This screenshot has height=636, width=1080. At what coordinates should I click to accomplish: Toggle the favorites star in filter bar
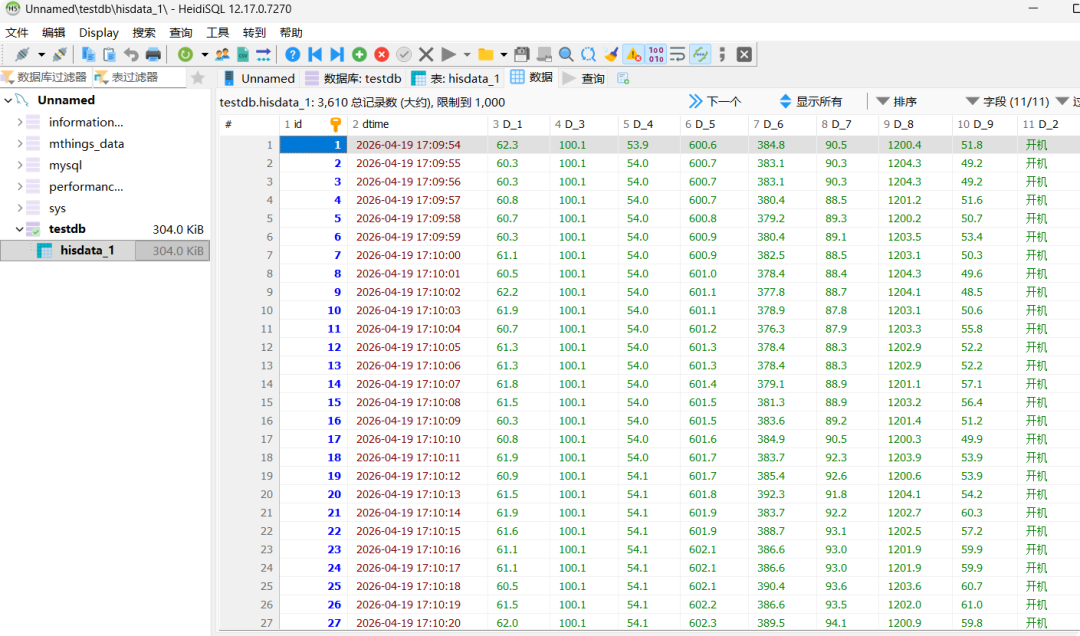[198, 77]
